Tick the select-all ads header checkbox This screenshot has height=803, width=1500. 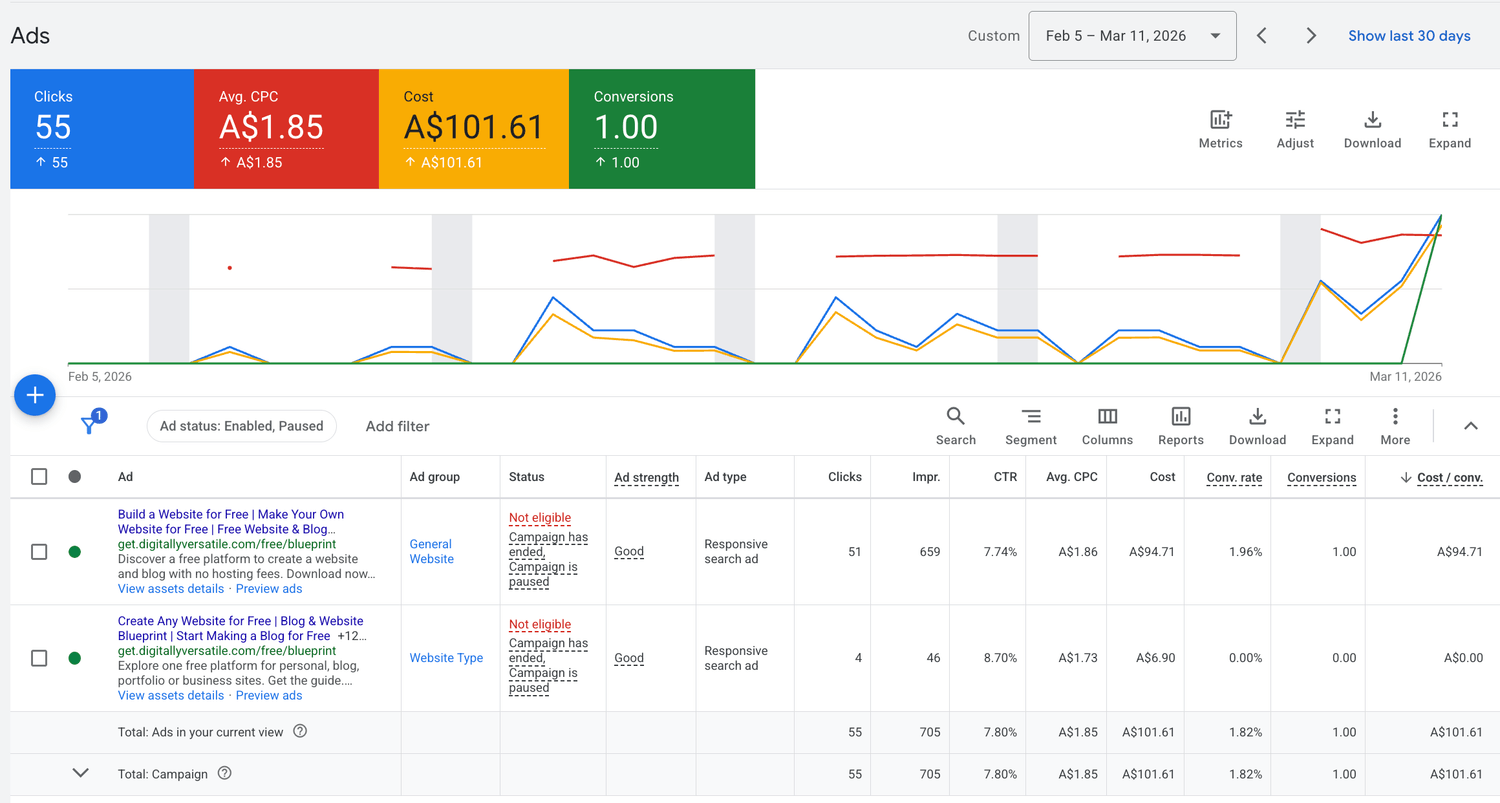tap(39, 477)
